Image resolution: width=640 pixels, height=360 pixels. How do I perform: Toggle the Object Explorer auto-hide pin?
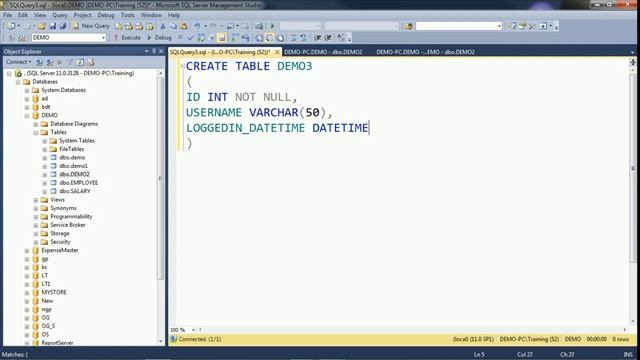[153, 51]
